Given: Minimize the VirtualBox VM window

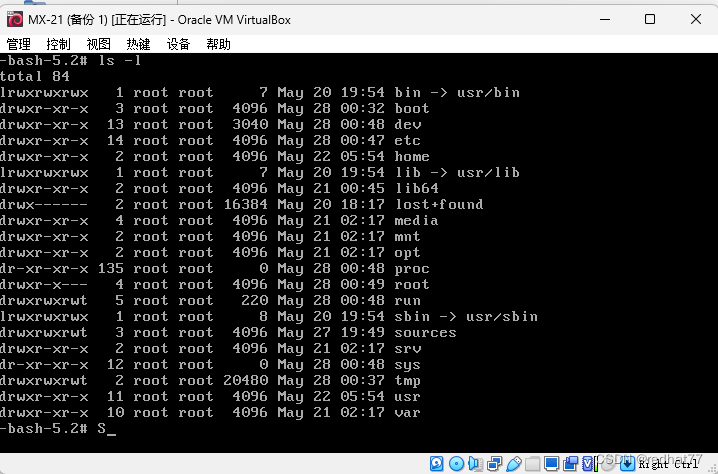Looking at the screenshot, I should 605,19.
